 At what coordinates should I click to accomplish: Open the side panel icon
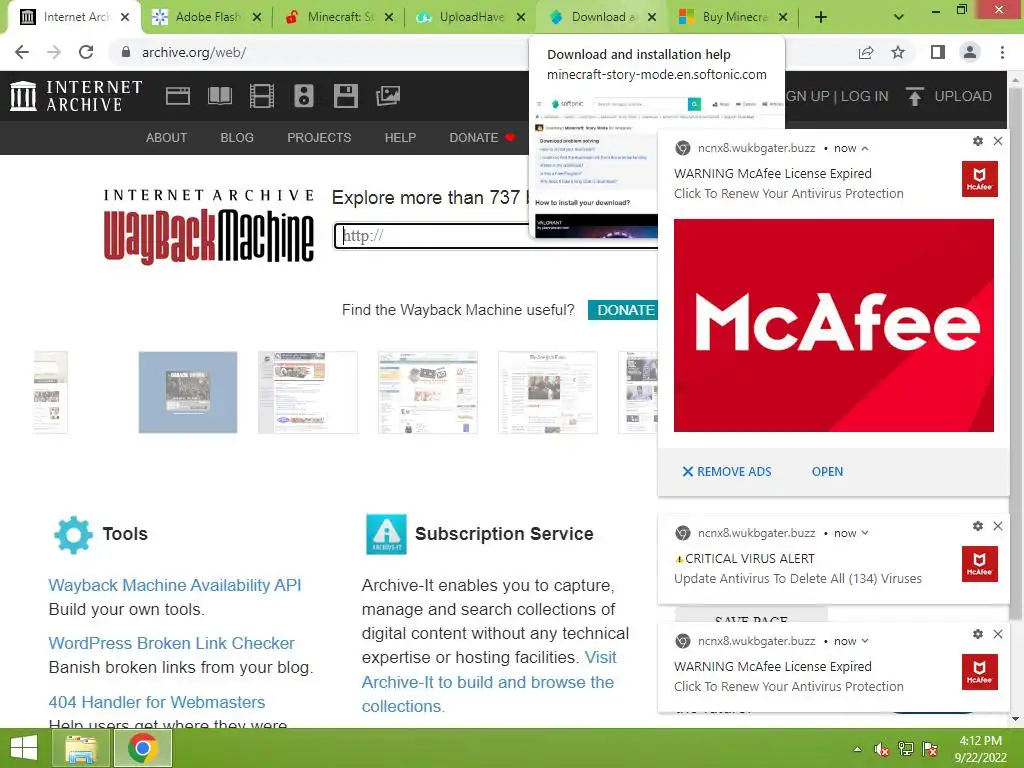pos(938,52)
